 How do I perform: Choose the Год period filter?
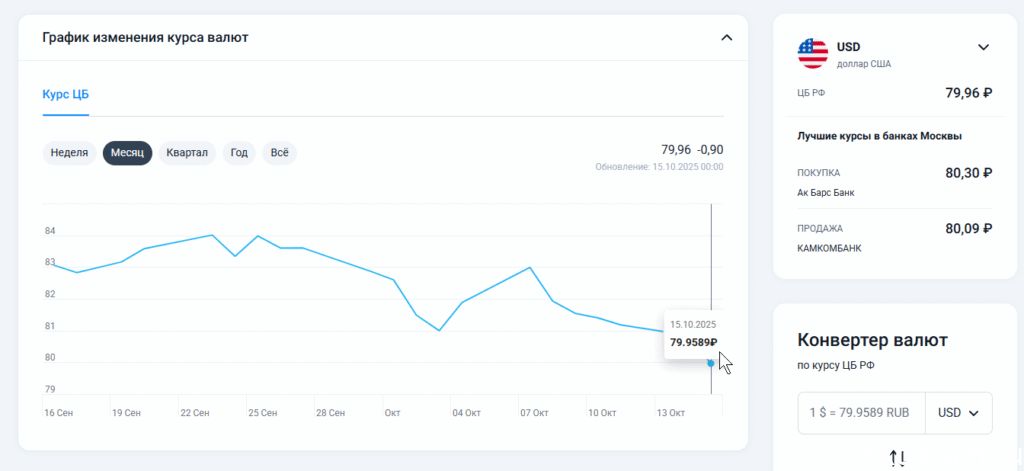[x=239, y=153]
